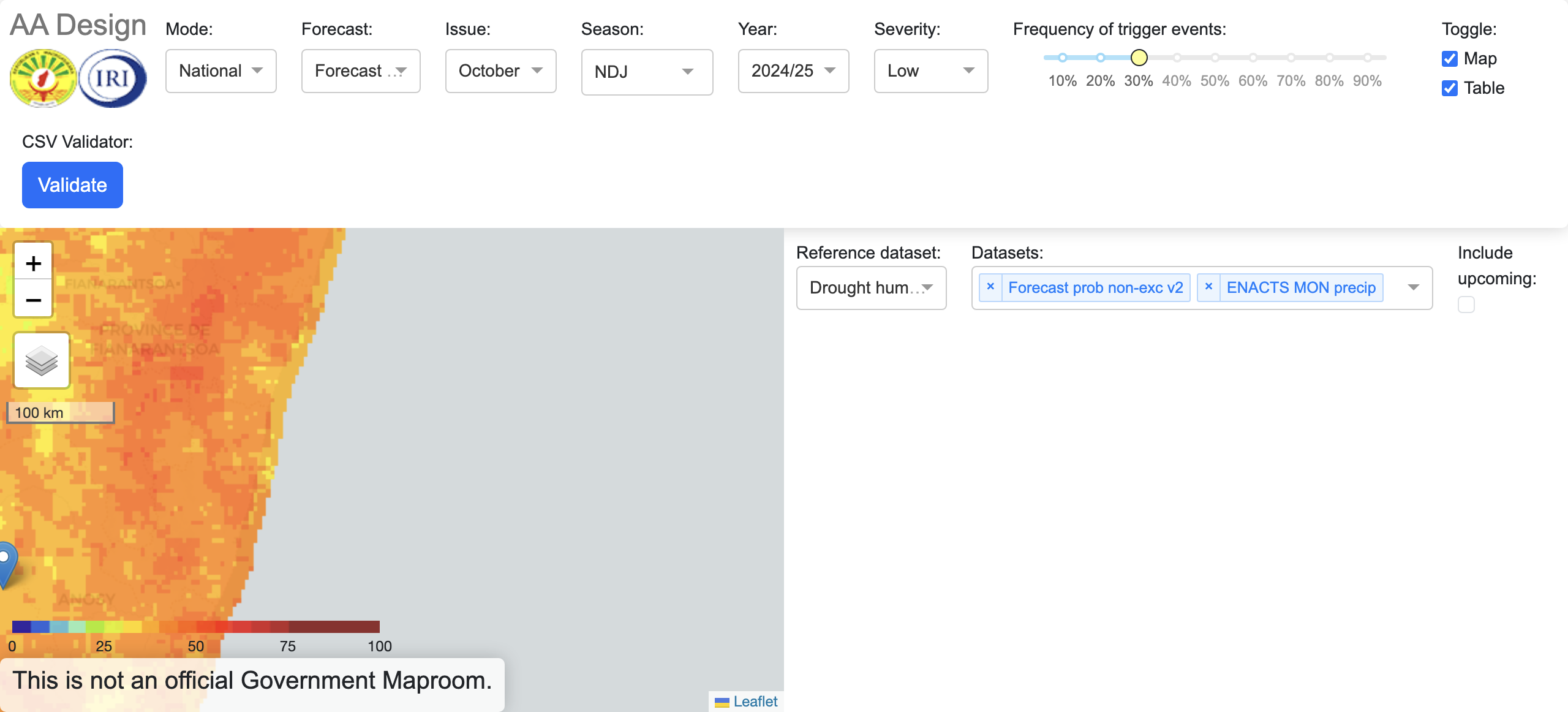Click the IRI logo
1568x712 pixels.
coord(113,78)
